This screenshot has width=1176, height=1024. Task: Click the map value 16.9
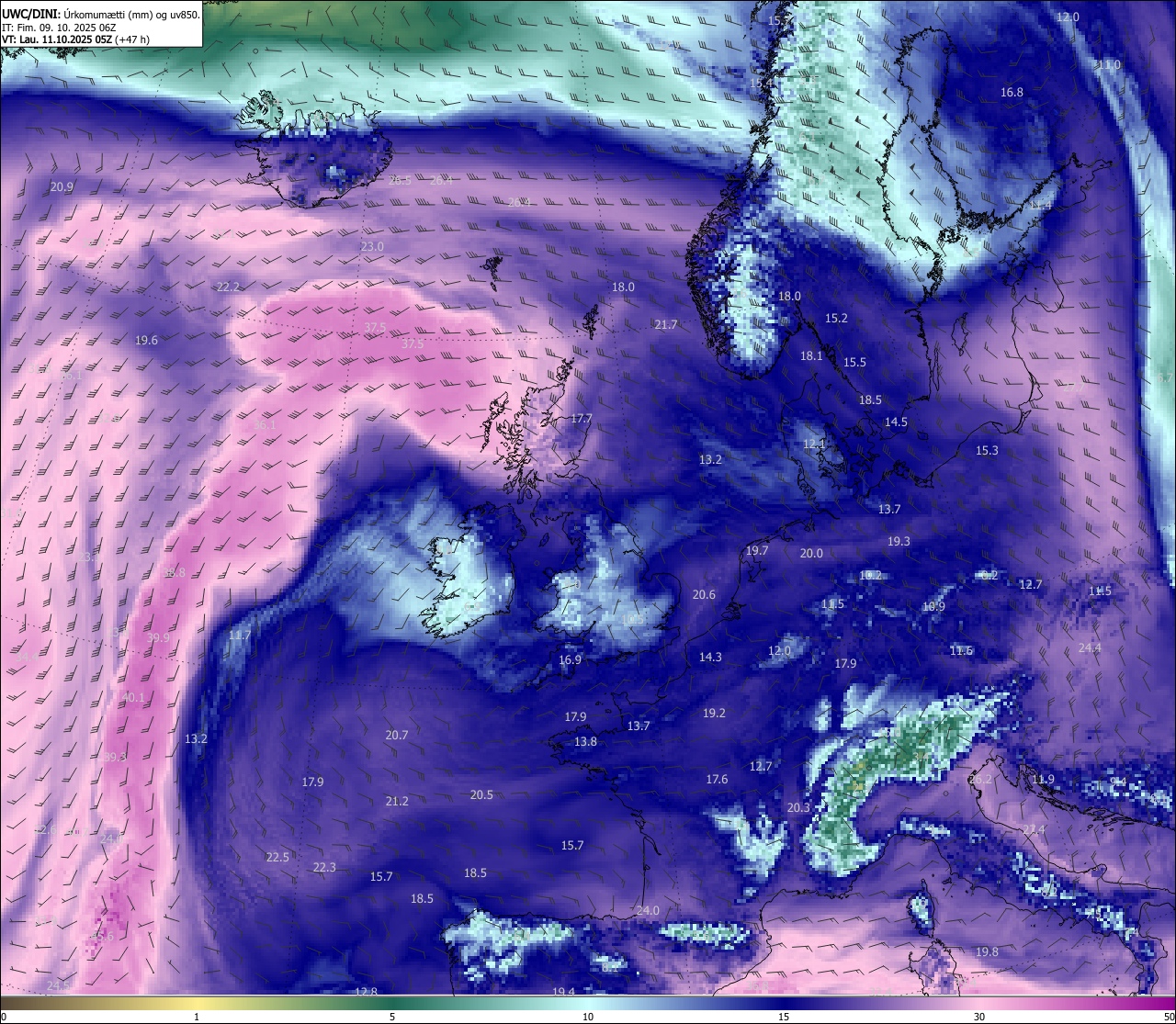[570, 660]
